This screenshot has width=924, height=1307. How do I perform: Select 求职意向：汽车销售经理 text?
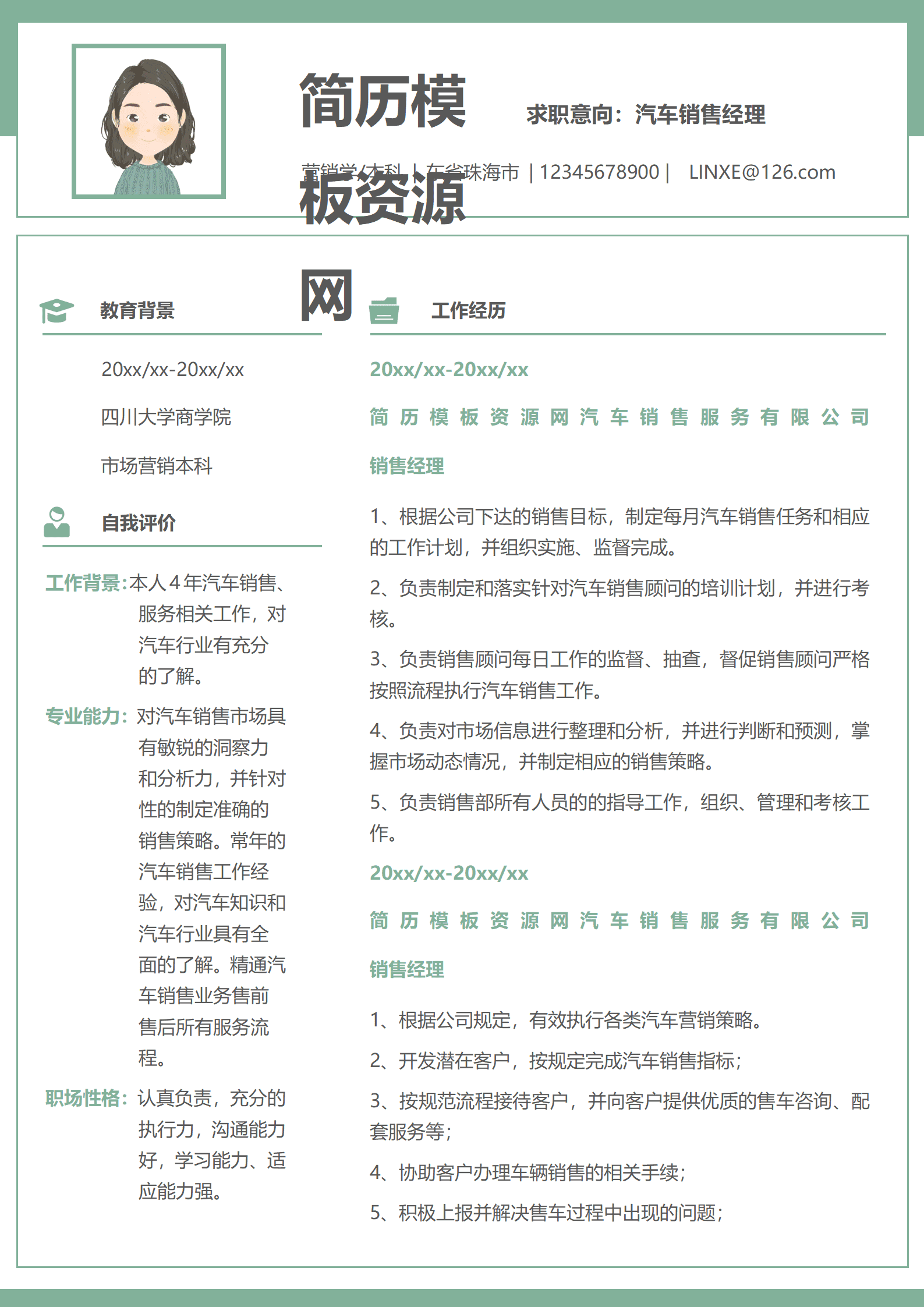[646, 114]
